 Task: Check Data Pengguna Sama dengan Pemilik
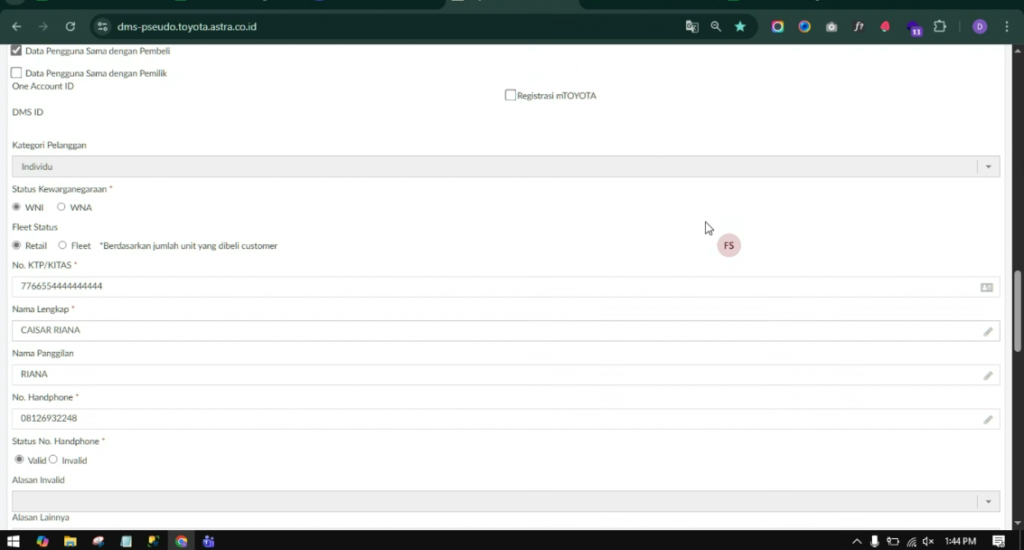tap(16, 73)
